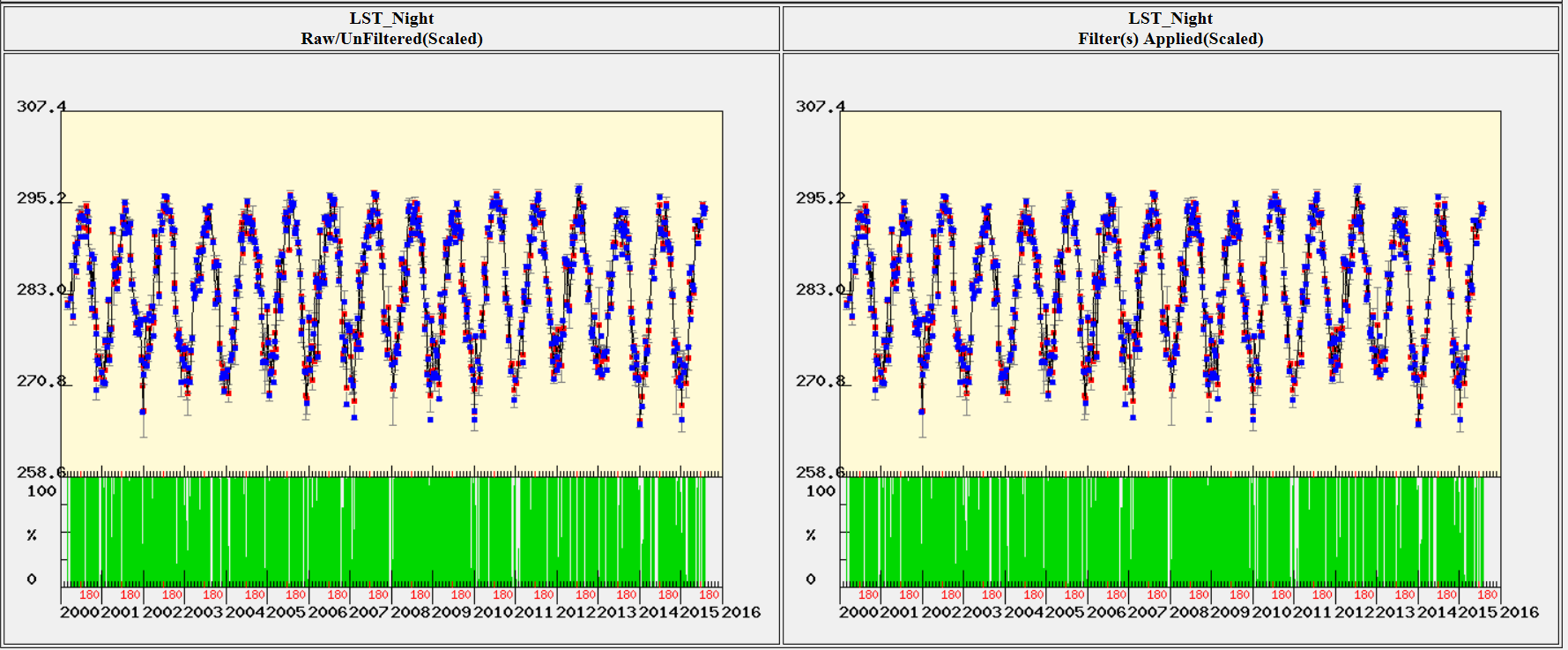Select year 2016 on the Raw chart axis
Viewport: 1568px width, 650px height.
[741, 612]
